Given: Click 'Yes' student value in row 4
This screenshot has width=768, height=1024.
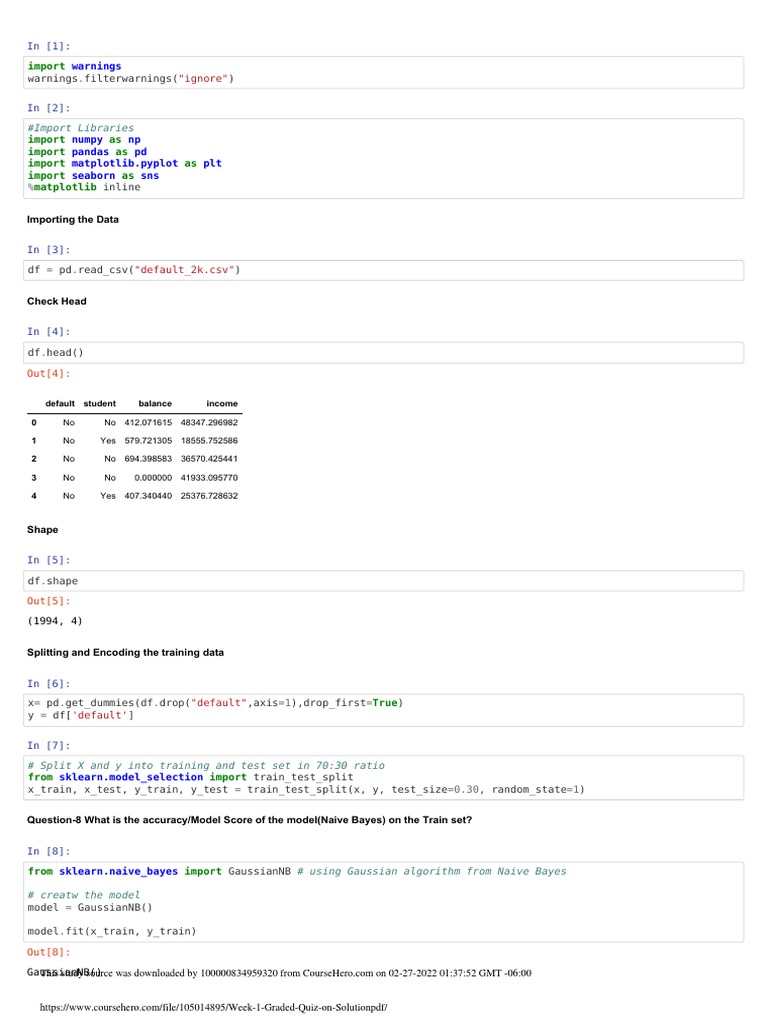Looking at the screenshot, I should [x=108, y=496].
